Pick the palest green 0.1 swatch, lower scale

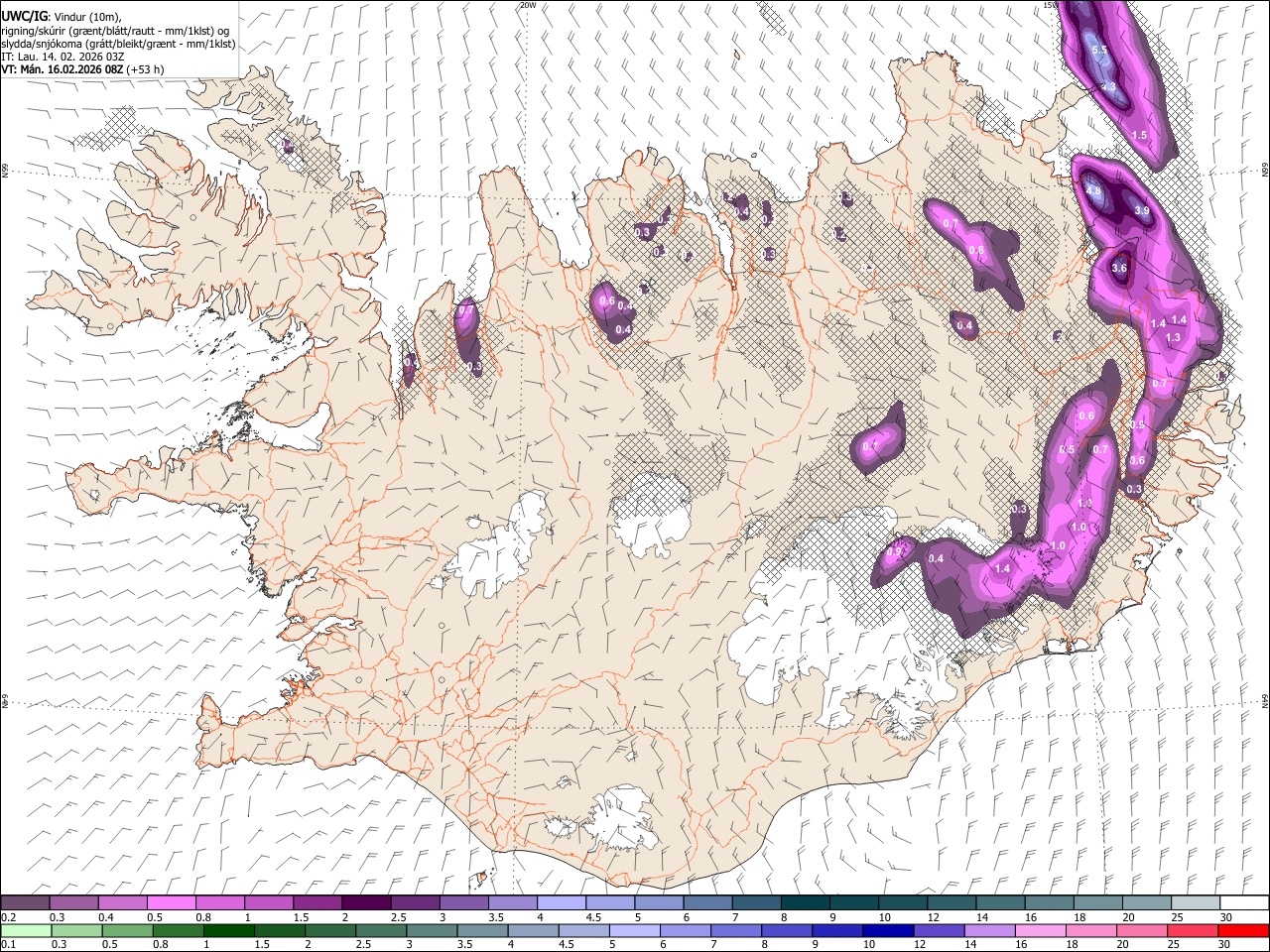point(26,930)
